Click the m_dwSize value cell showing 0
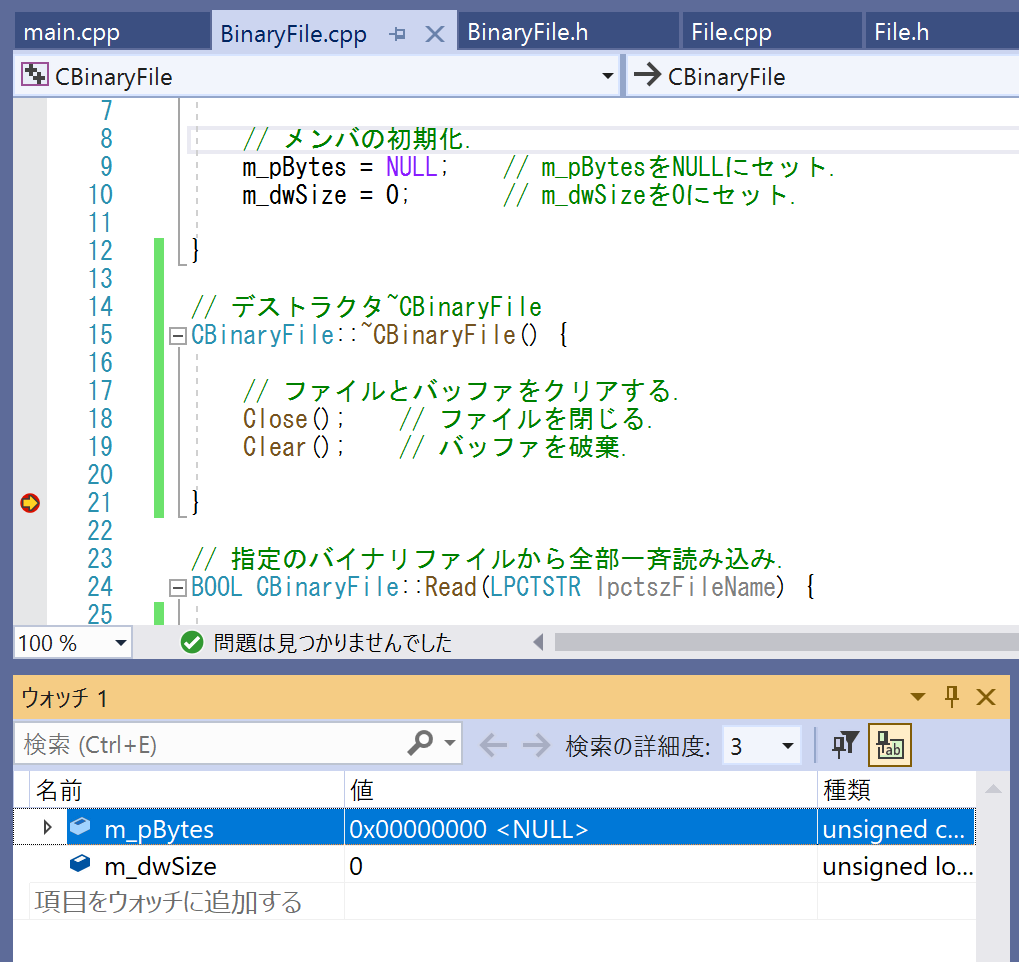Screen dimensions: 1019x962 (580, 865)
